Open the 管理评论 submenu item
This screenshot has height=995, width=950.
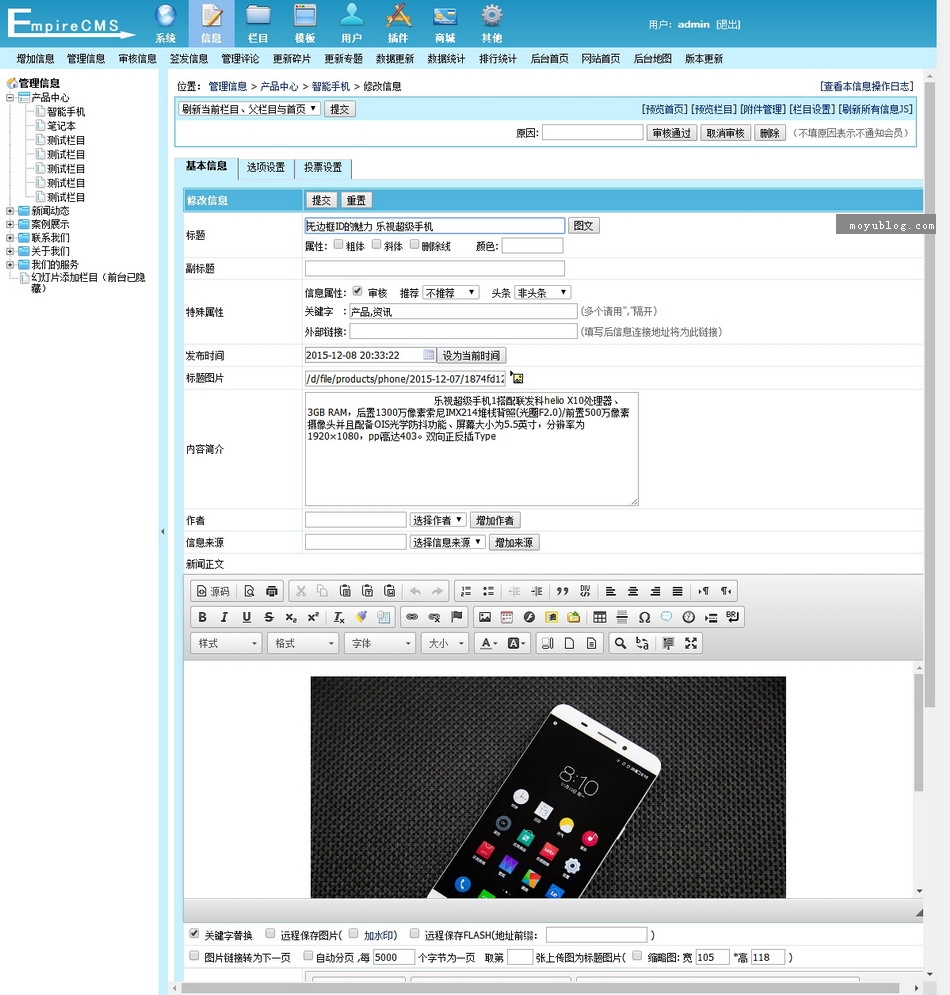pyautogui.click(x=241, y=58)
